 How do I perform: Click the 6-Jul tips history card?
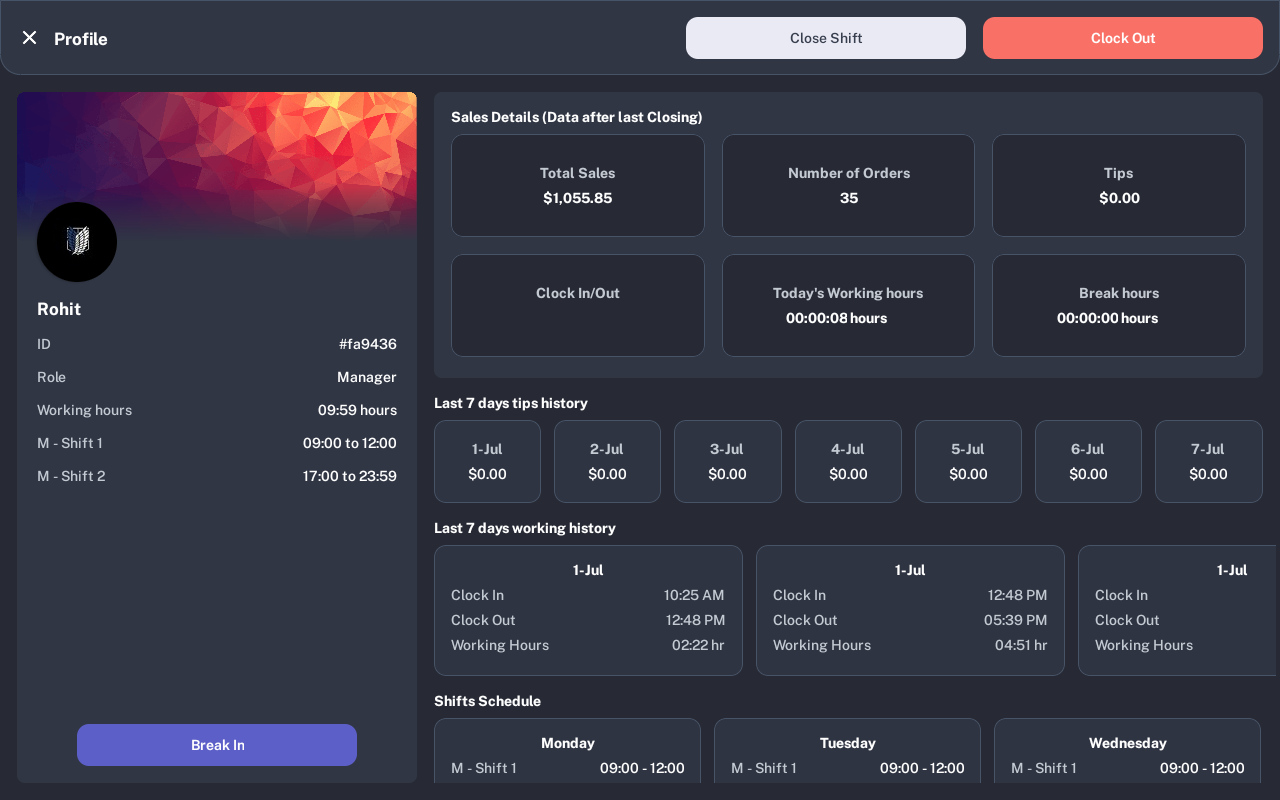[x=1088, y=462]
